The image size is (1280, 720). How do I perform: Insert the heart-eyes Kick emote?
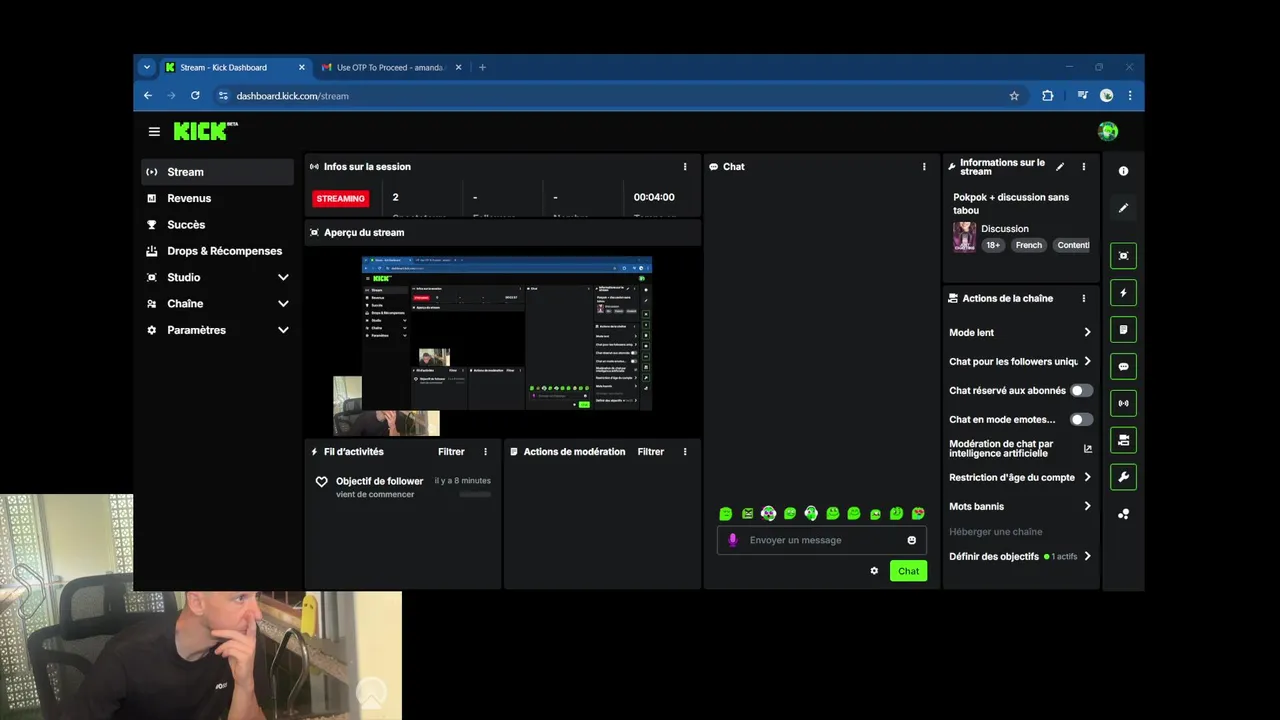click(x=918, y=514)
